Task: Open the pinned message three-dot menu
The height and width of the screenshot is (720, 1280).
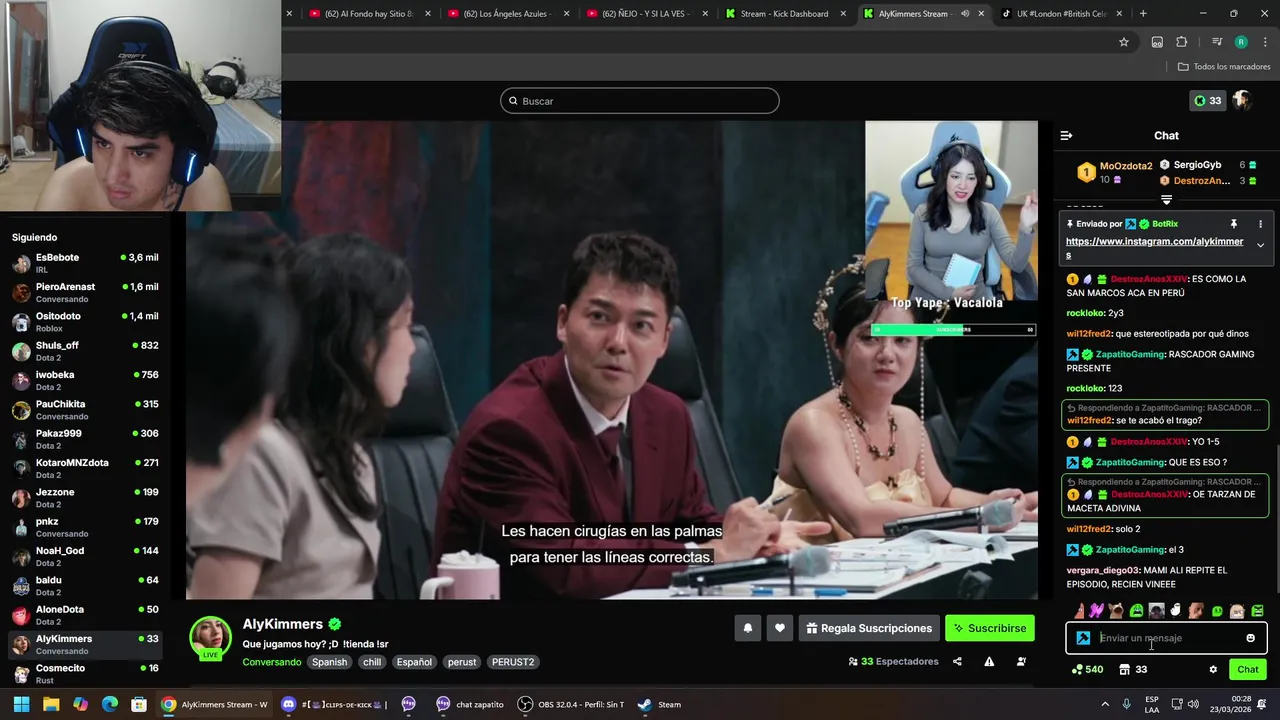Action: point(1260,224)
